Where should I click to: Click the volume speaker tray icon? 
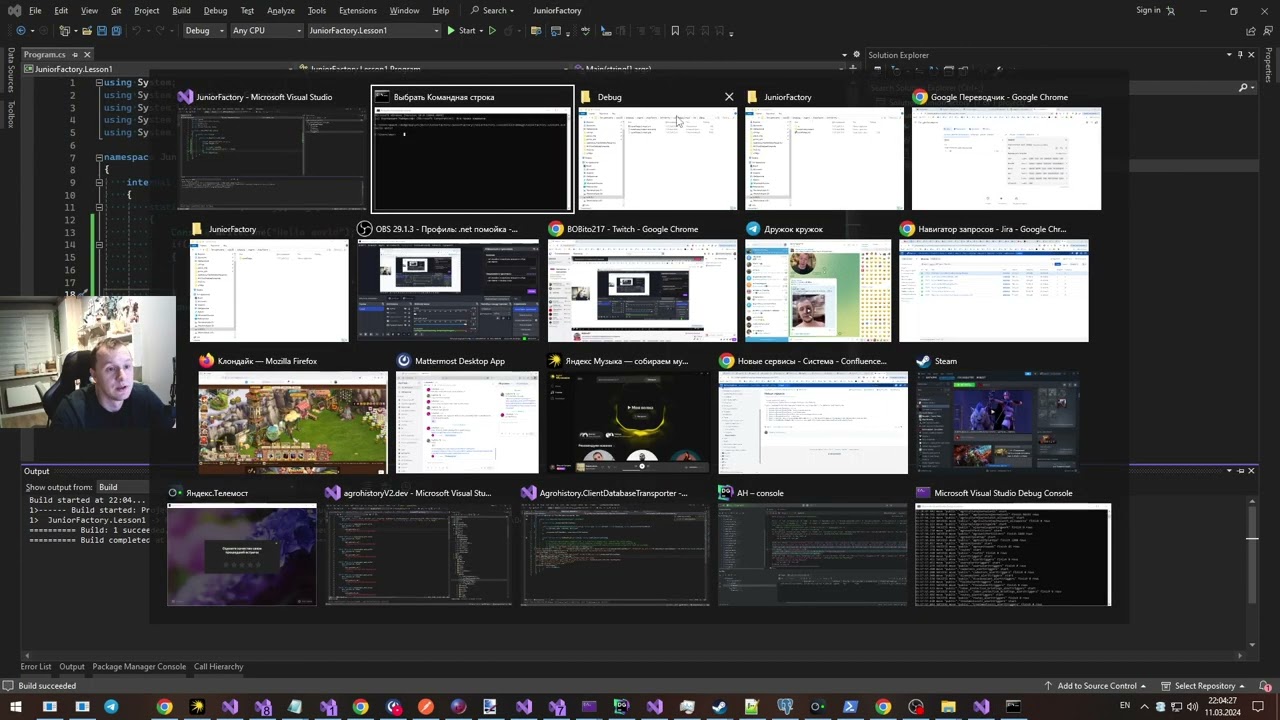point(1192,707)
